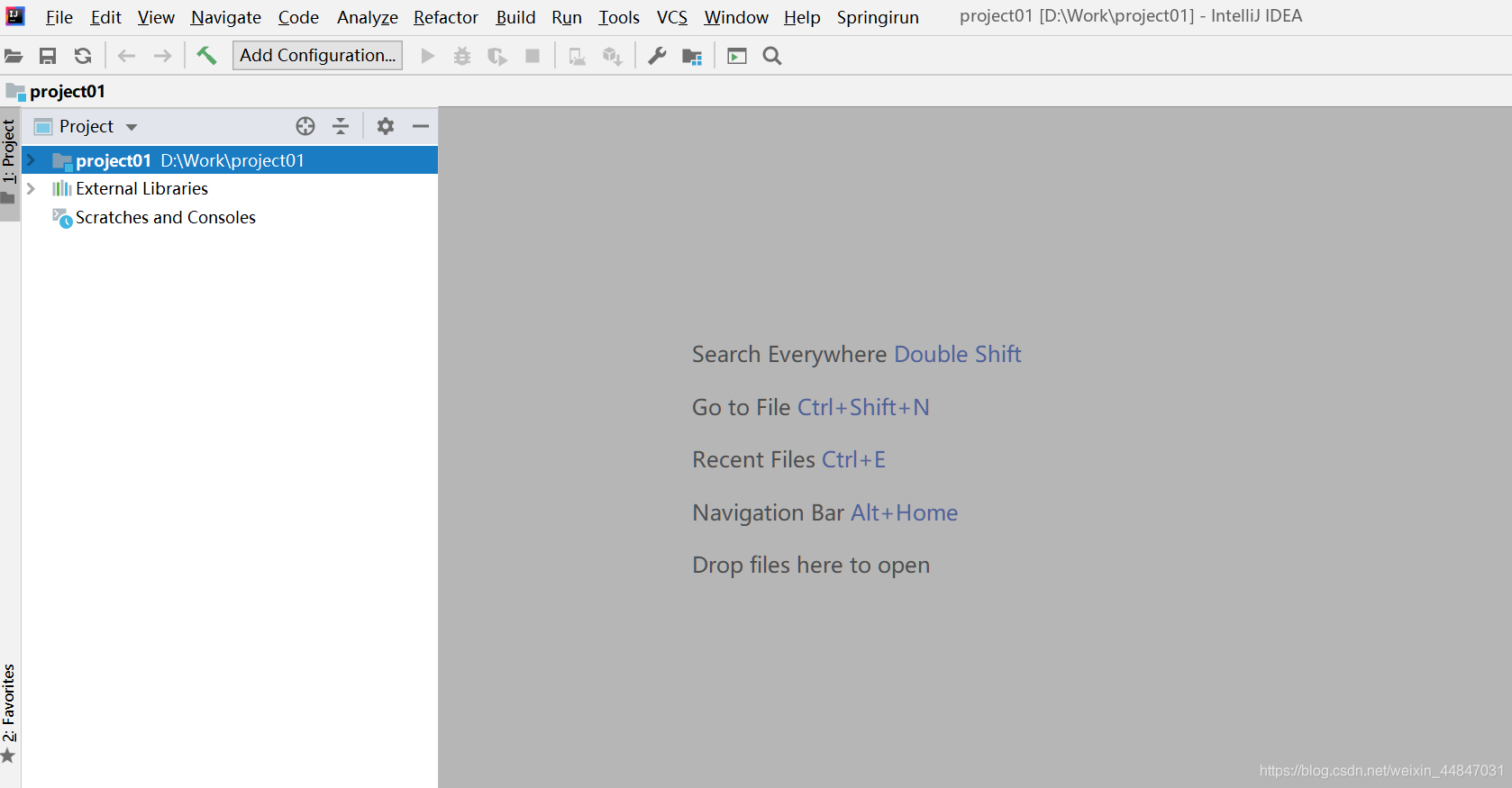This screenshot has height=788, width=1512.
Task: Click the Stop square icon
Action: tap(533, 56)
